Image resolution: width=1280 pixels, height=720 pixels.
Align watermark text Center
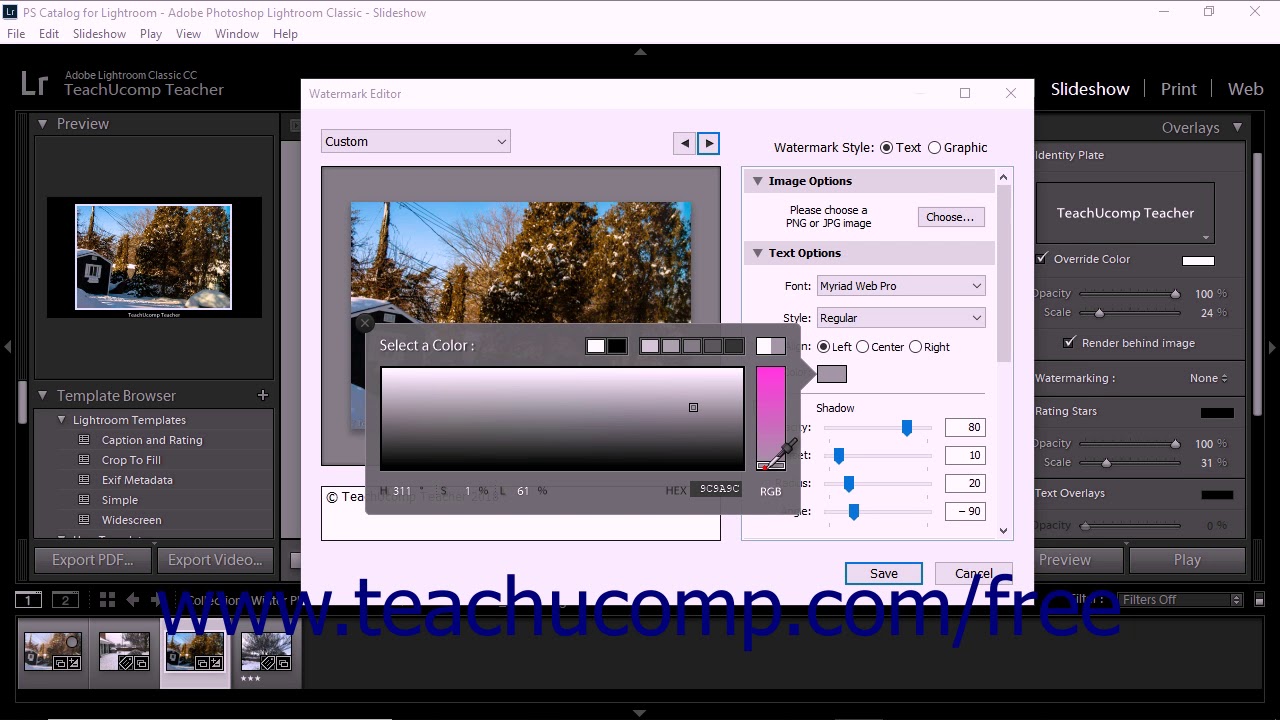click(x=862, y=347)
